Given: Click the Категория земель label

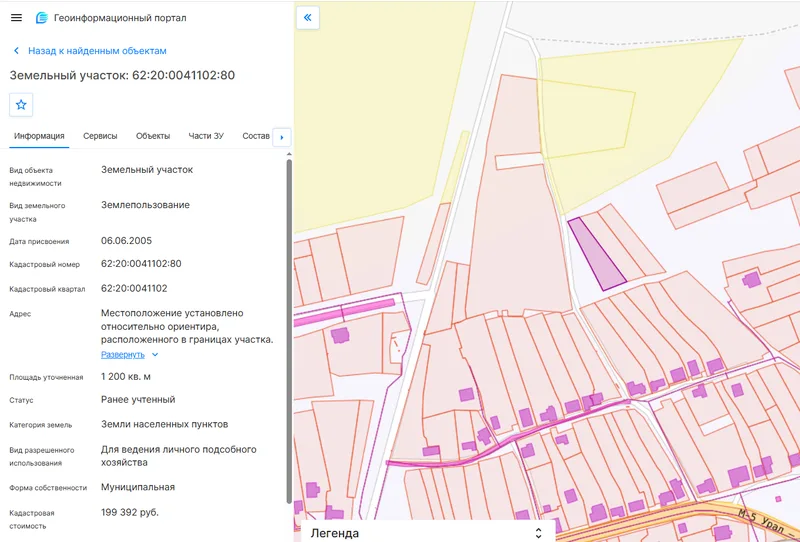Looking at the screenshot, I should click(41, 425).
